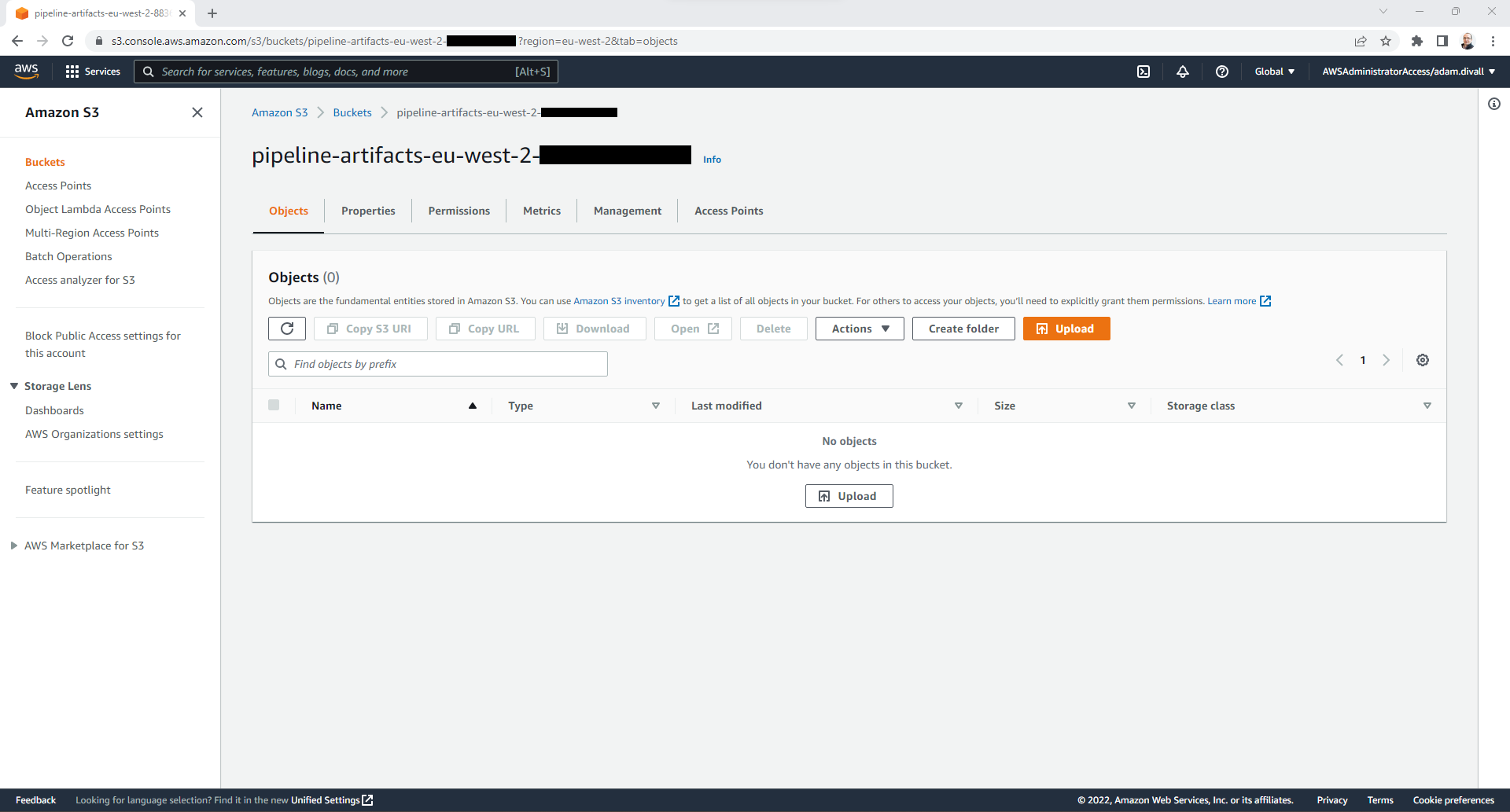Viewport: 1510px width, 812px height.
Task: View site security lock information
Action: (x=99, y=41)
